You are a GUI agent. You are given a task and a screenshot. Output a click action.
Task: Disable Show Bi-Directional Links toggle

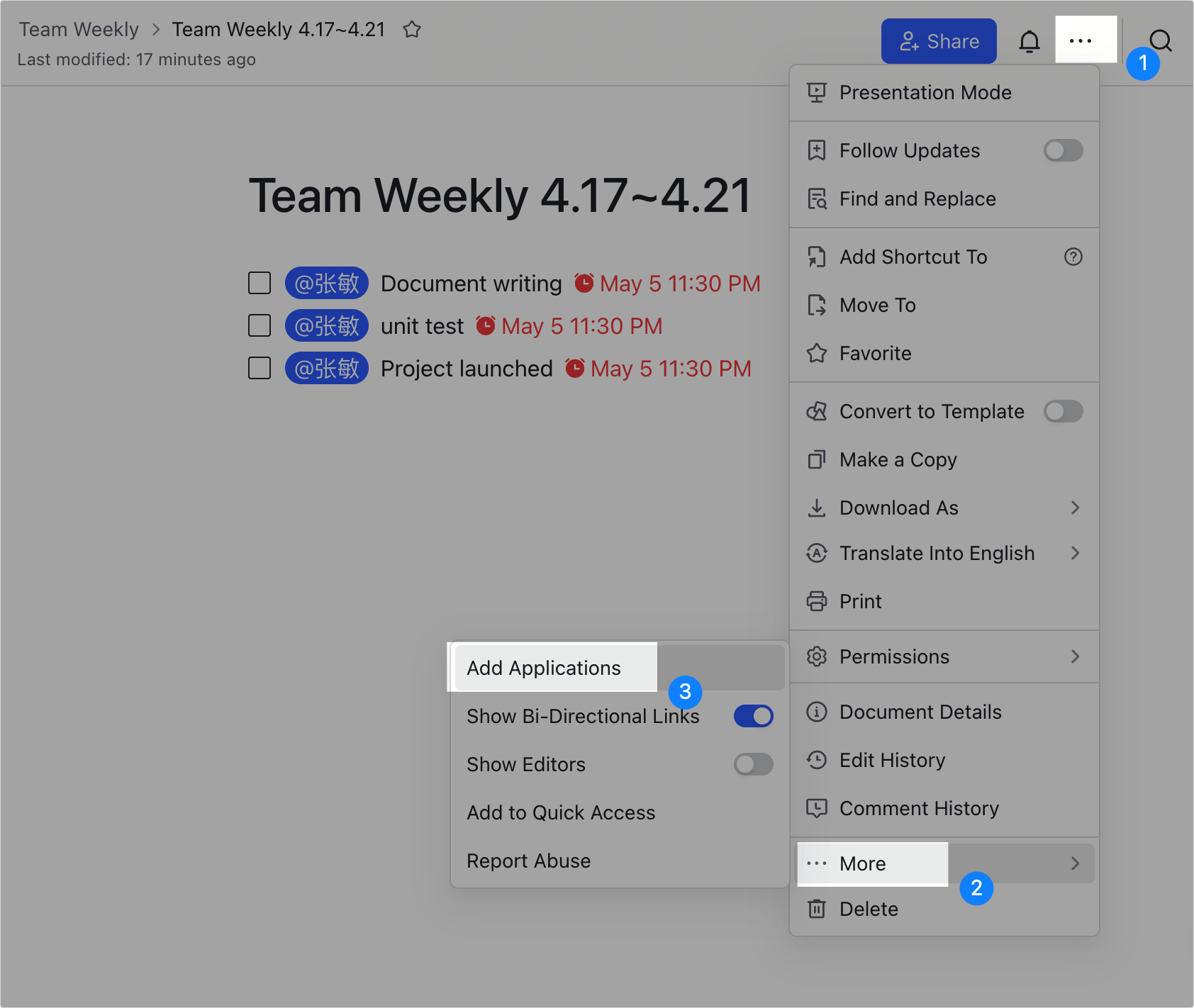click(753, 716)
